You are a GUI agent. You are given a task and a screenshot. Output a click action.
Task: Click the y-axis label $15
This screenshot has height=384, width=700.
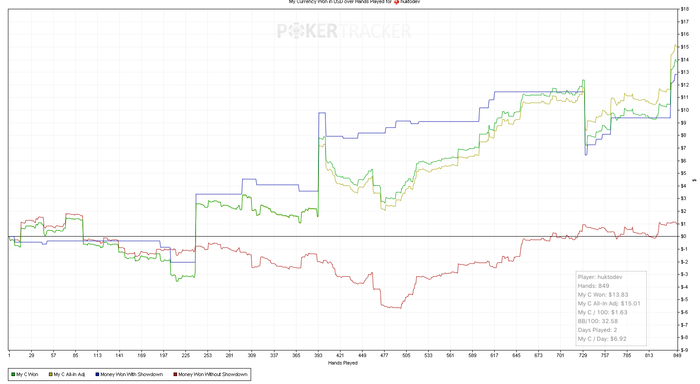[x=684, y=47]
